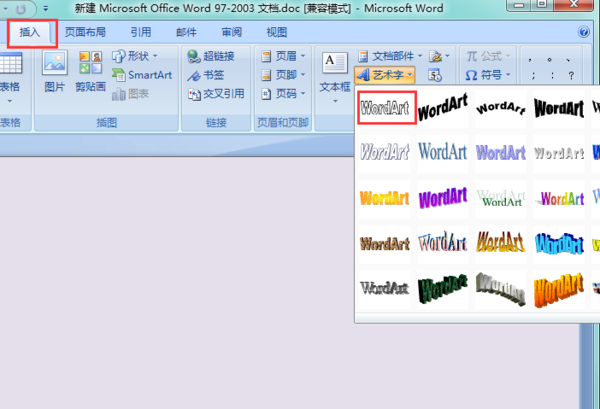The width and height of the screenshot is (600, 409).
Task: Choose the pink-blue outlined serif WordArt style
Action: click(443, 244)
